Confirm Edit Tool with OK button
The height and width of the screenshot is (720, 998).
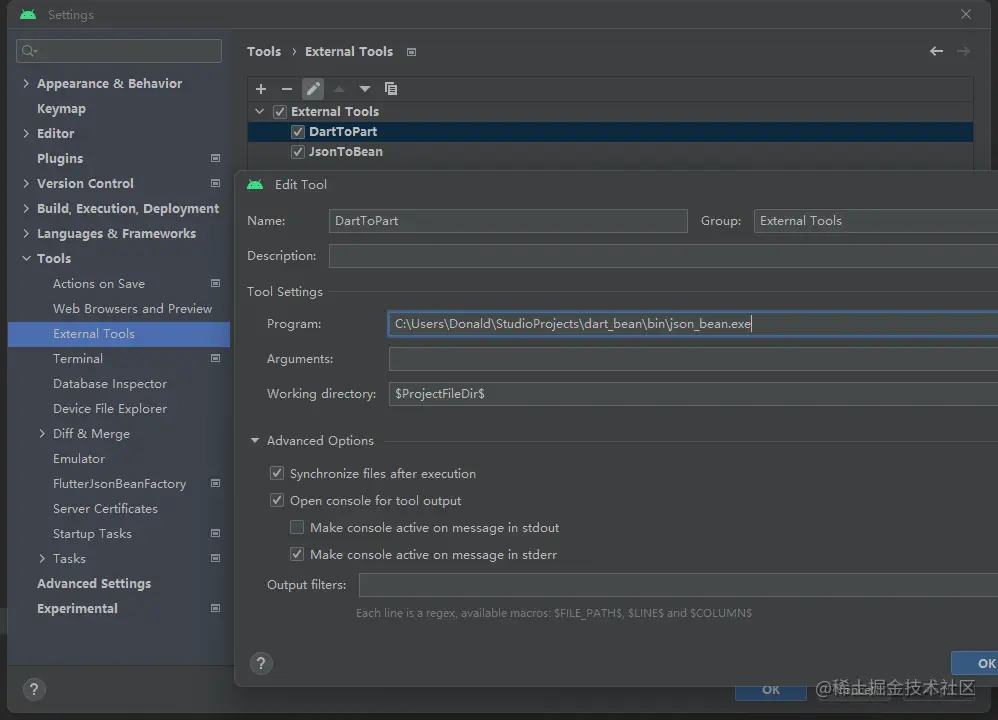(x=975, y=663)
